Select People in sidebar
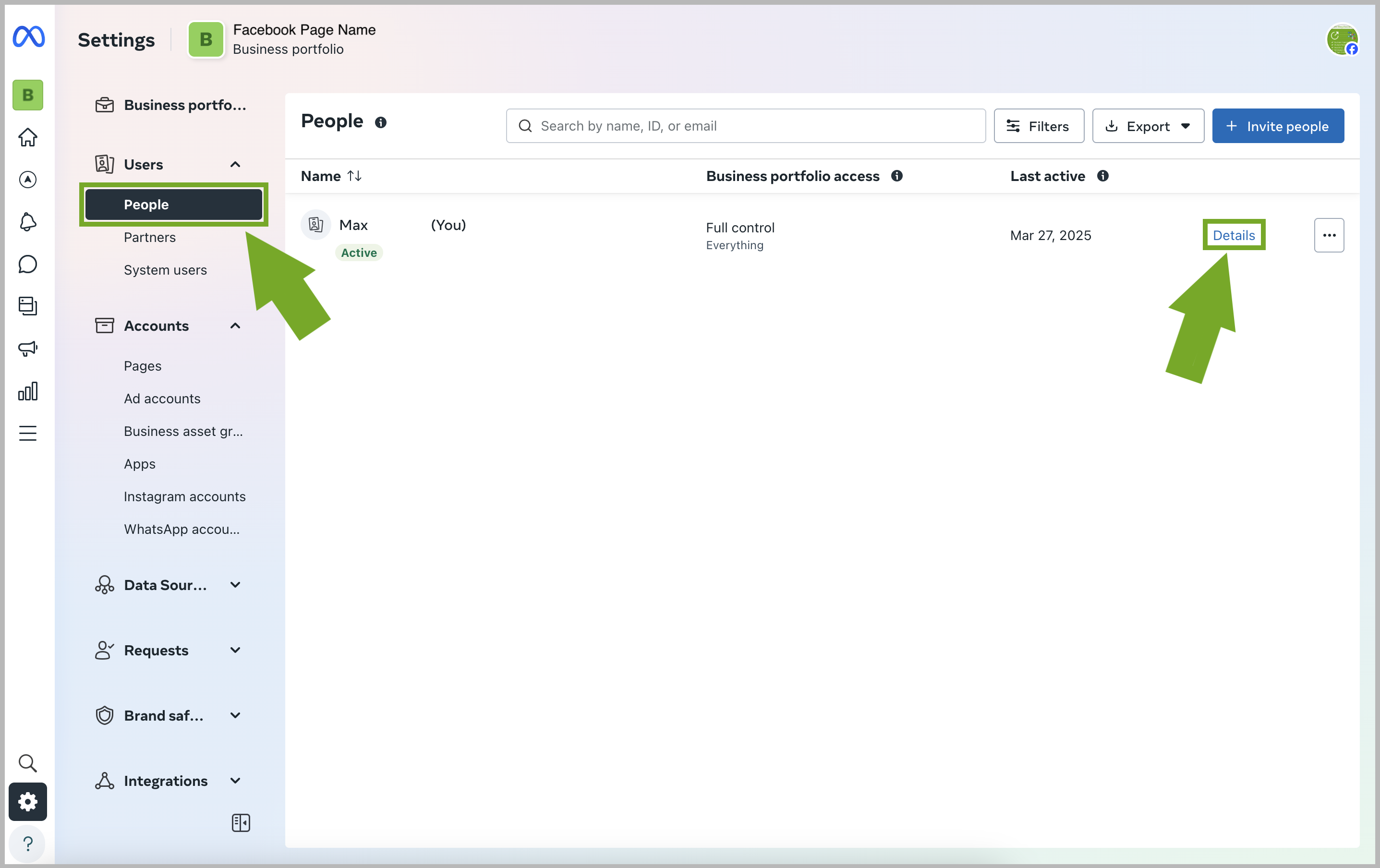 coord(174,205)
